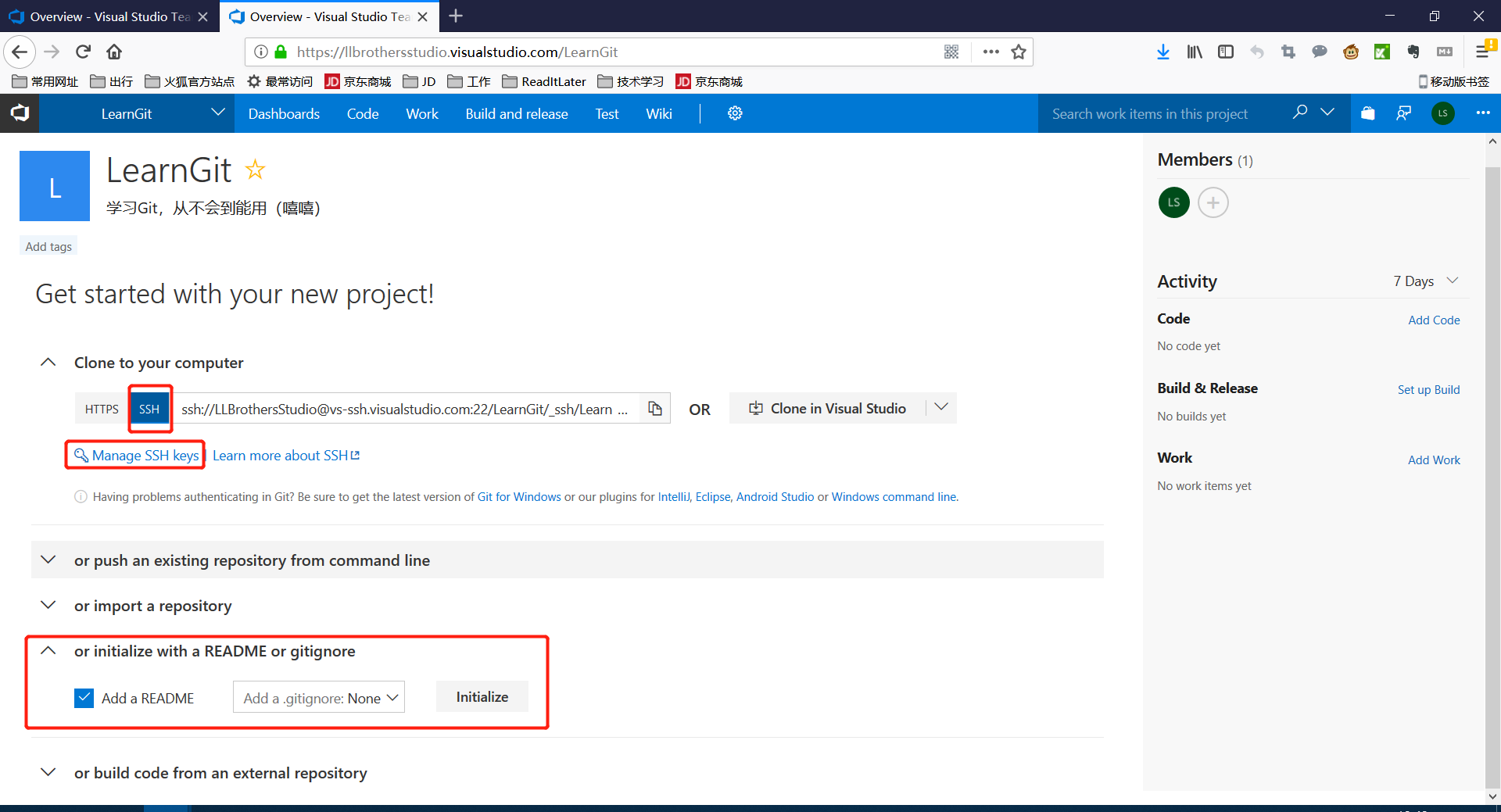1501x812 pixels.
Task: Click the settings gear icon in navigation bar
Action: point(735,113)
